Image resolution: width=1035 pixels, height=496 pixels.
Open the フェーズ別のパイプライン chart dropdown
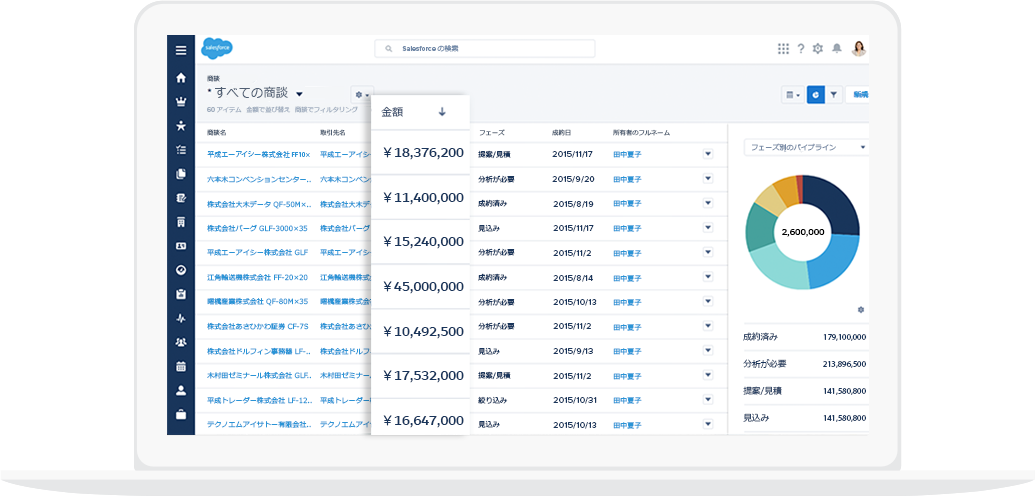coord(804,147)
